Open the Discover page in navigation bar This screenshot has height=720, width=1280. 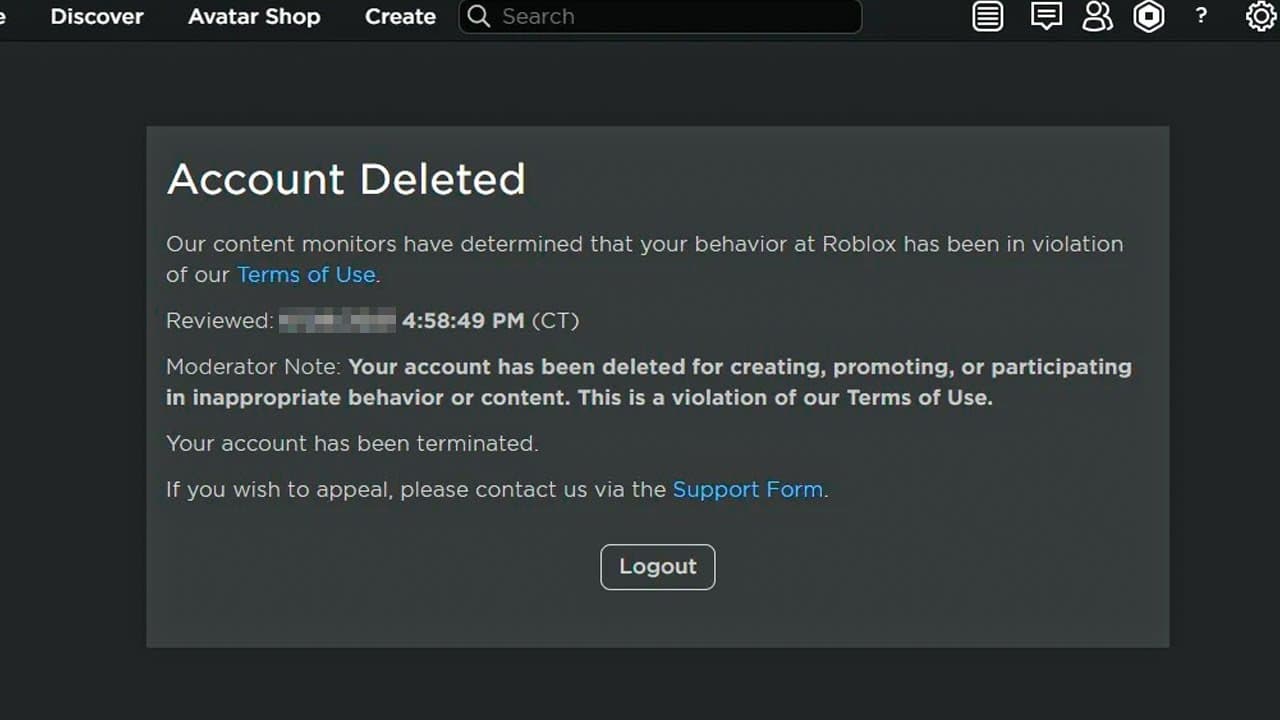(x=97, y=17)
